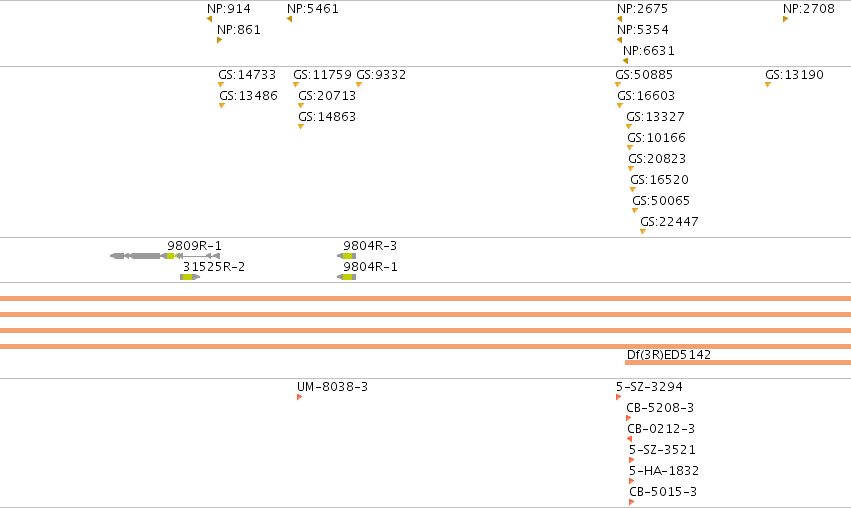
Task: Click the UM-8038-3 insertion label
Action: (x=332, y=387)
